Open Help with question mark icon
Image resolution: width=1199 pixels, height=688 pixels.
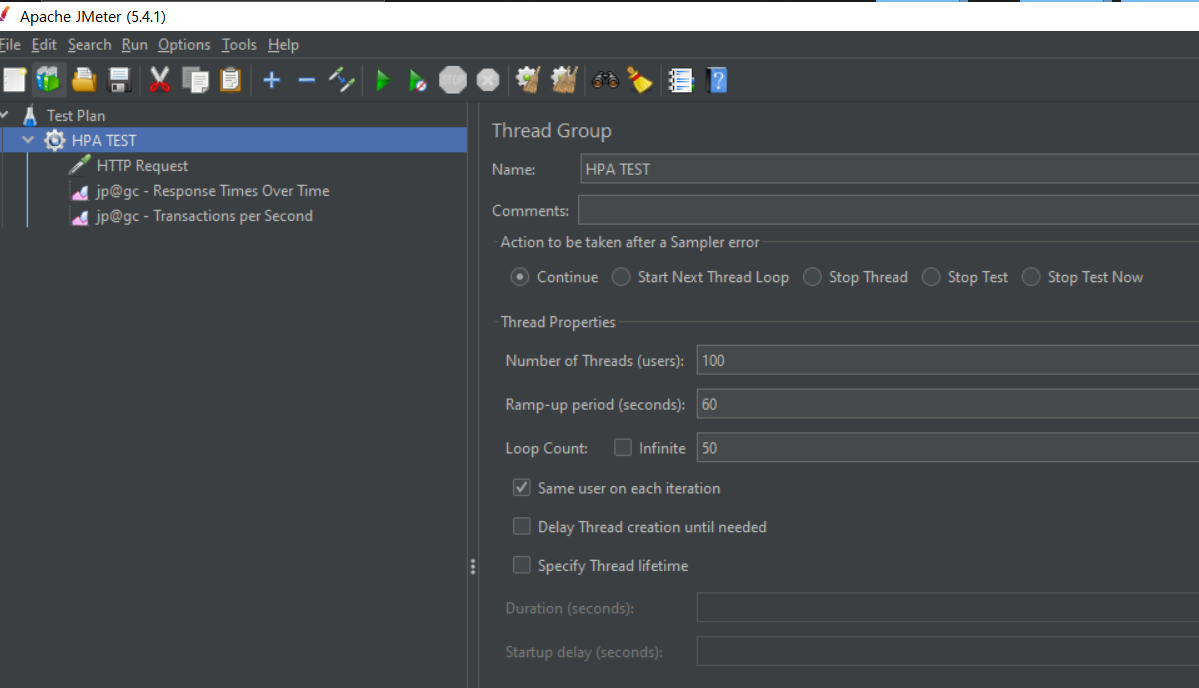[x=717, y=80]
